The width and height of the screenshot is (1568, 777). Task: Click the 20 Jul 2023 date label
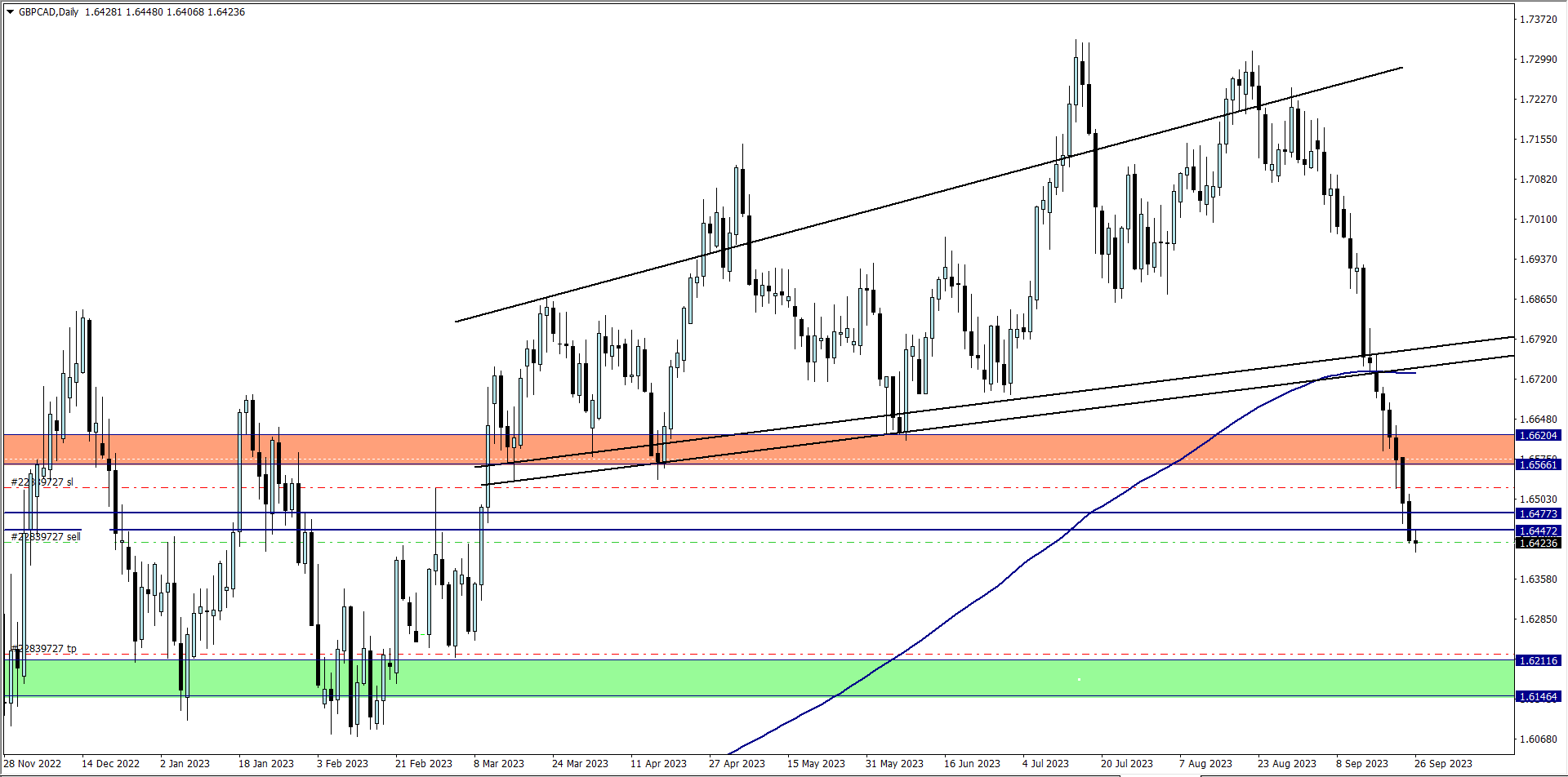coord(1126,764)
